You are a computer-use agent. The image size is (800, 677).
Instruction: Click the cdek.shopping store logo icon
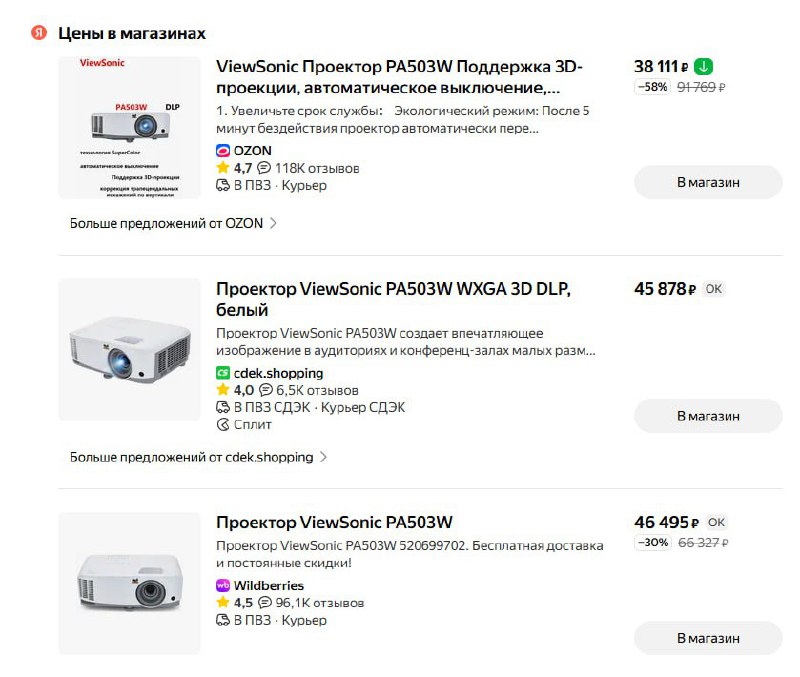[223, 373]
